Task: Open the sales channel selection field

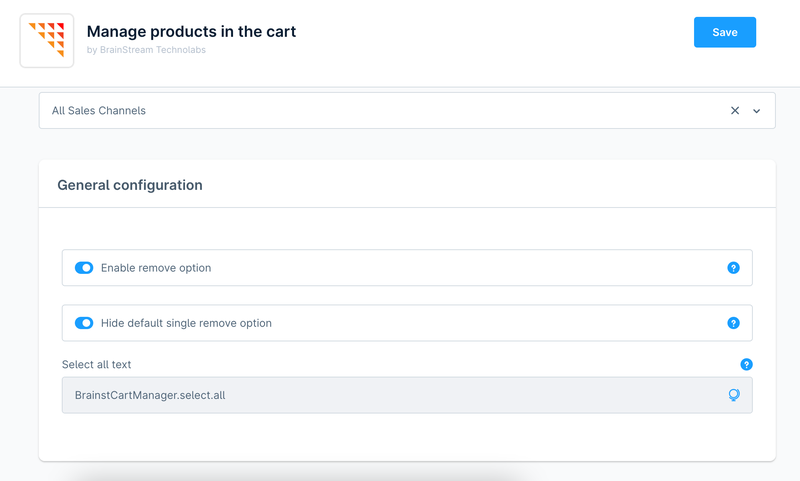Action: click(400, 111)
